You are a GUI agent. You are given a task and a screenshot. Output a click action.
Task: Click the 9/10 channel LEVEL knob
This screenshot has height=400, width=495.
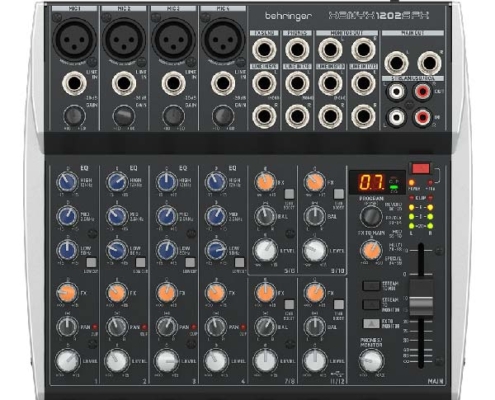(315, 251)
